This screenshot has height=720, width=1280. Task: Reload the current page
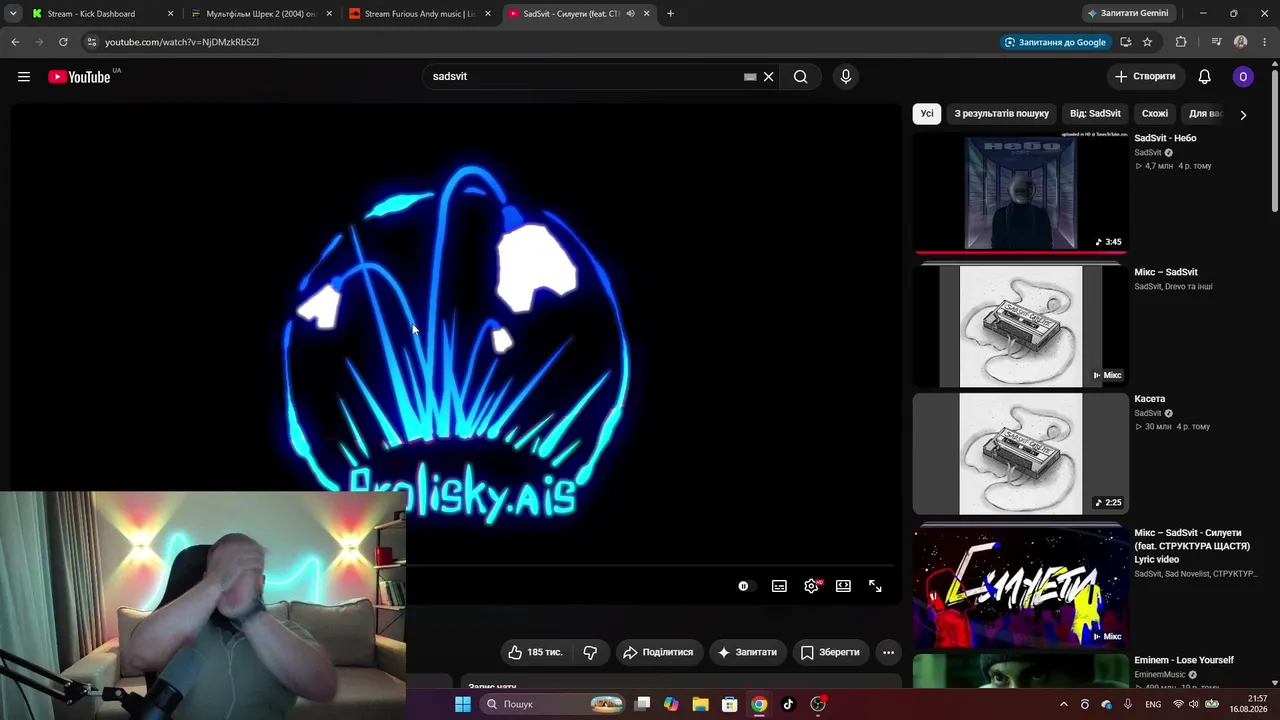pyautogui.click(x=63, y=42)
